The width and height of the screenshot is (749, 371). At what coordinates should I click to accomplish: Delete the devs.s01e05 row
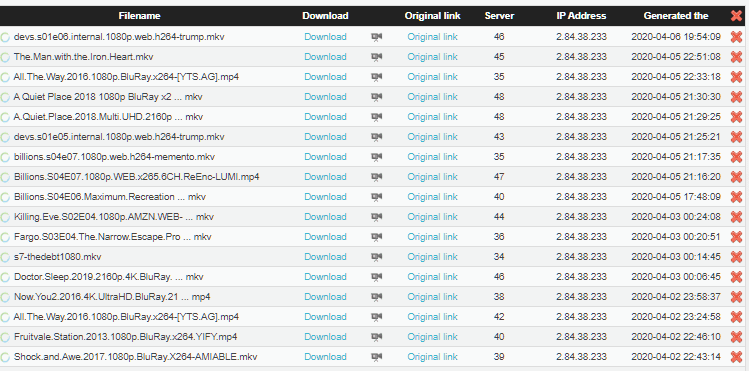point(736,137)
